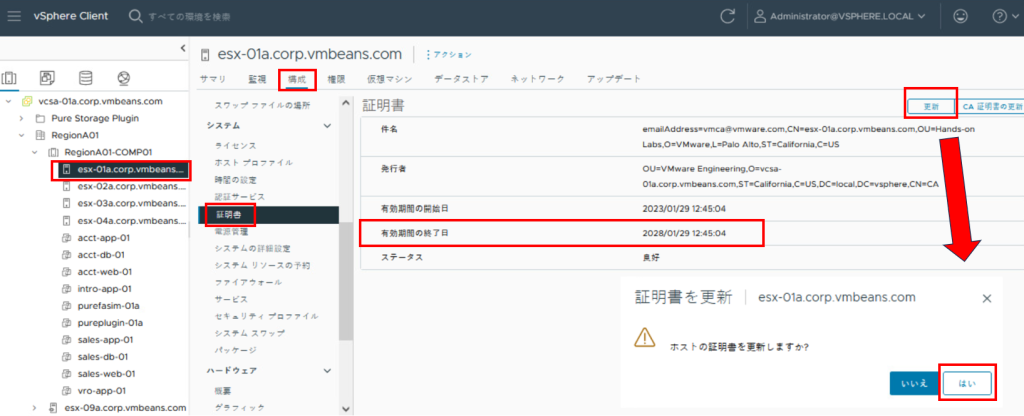Image resolution: width=1024 pixels, height=416 pixels.
Task: Switch to the 仮想マシン tab
Action: 390,79
